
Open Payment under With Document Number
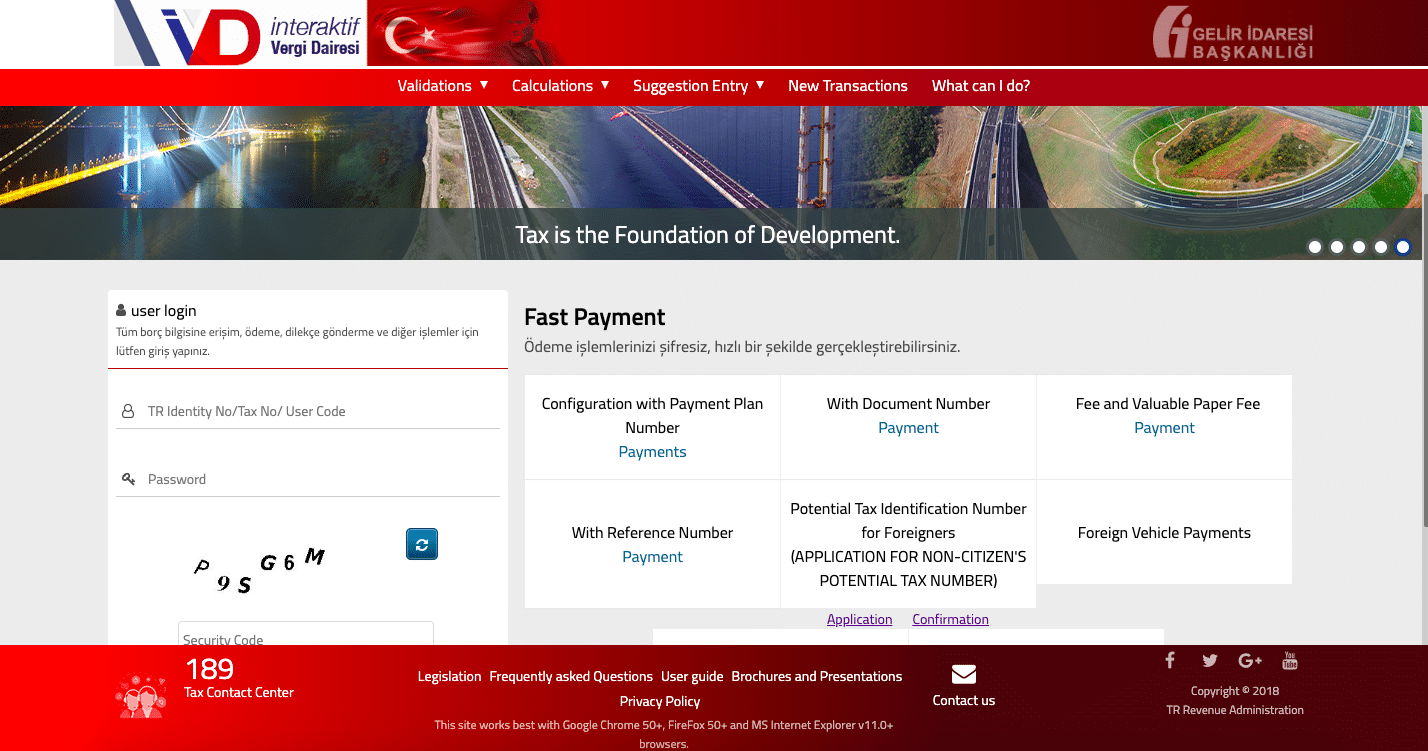click(x=908, y=428)
